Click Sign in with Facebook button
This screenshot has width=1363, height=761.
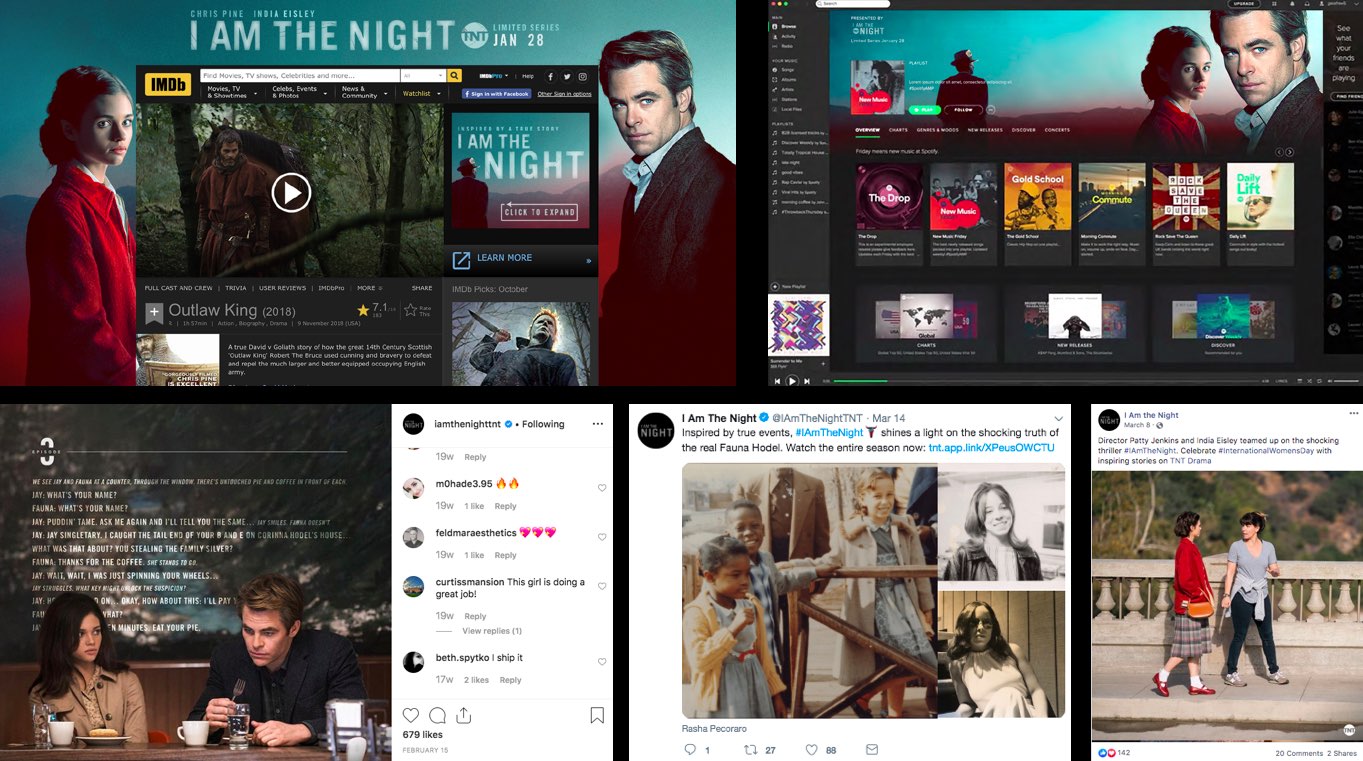[496, 94]
